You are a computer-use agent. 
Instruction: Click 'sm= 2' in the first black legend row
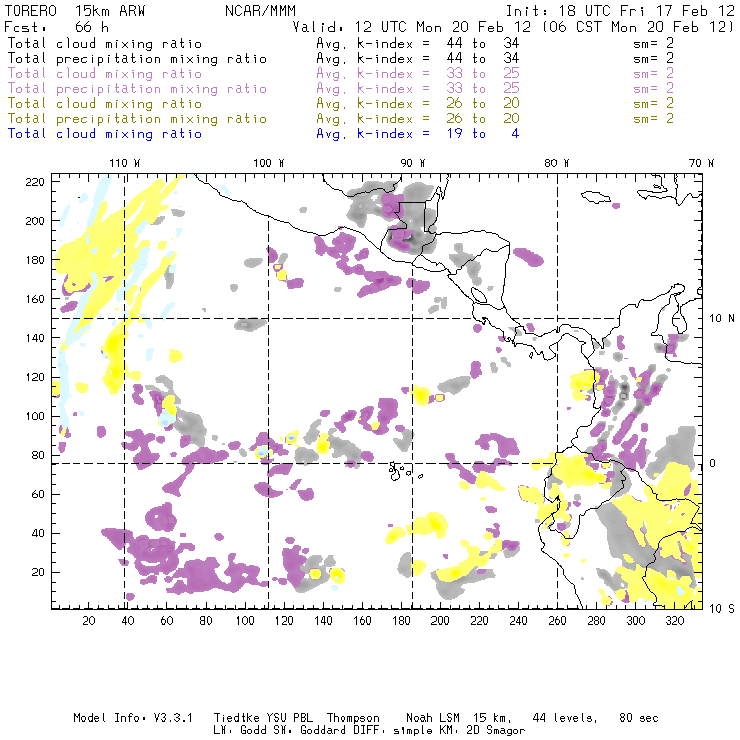(653, 44)
